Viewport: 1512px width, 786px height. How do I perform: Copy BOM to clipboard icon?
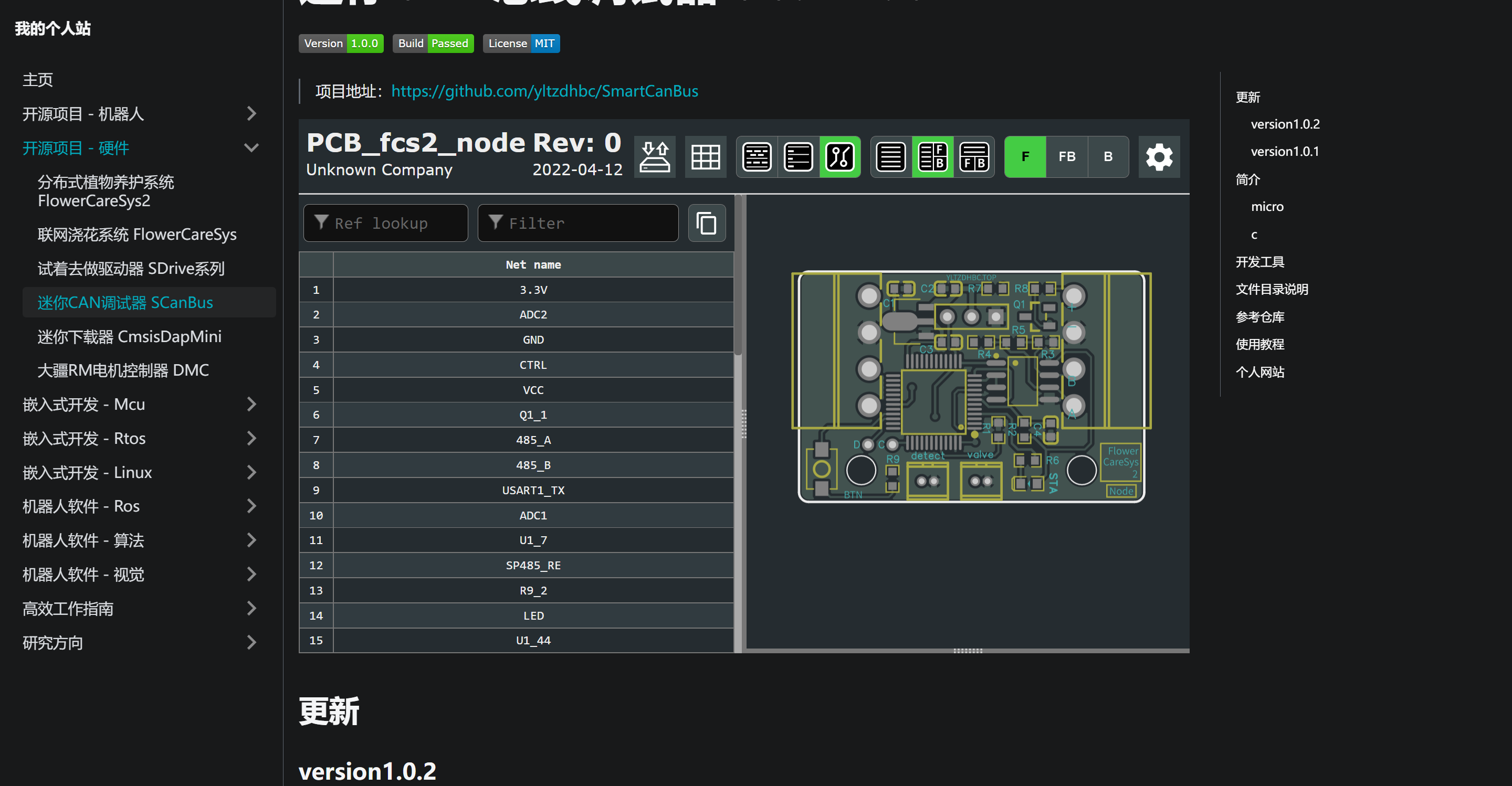[x=706, y=223]
